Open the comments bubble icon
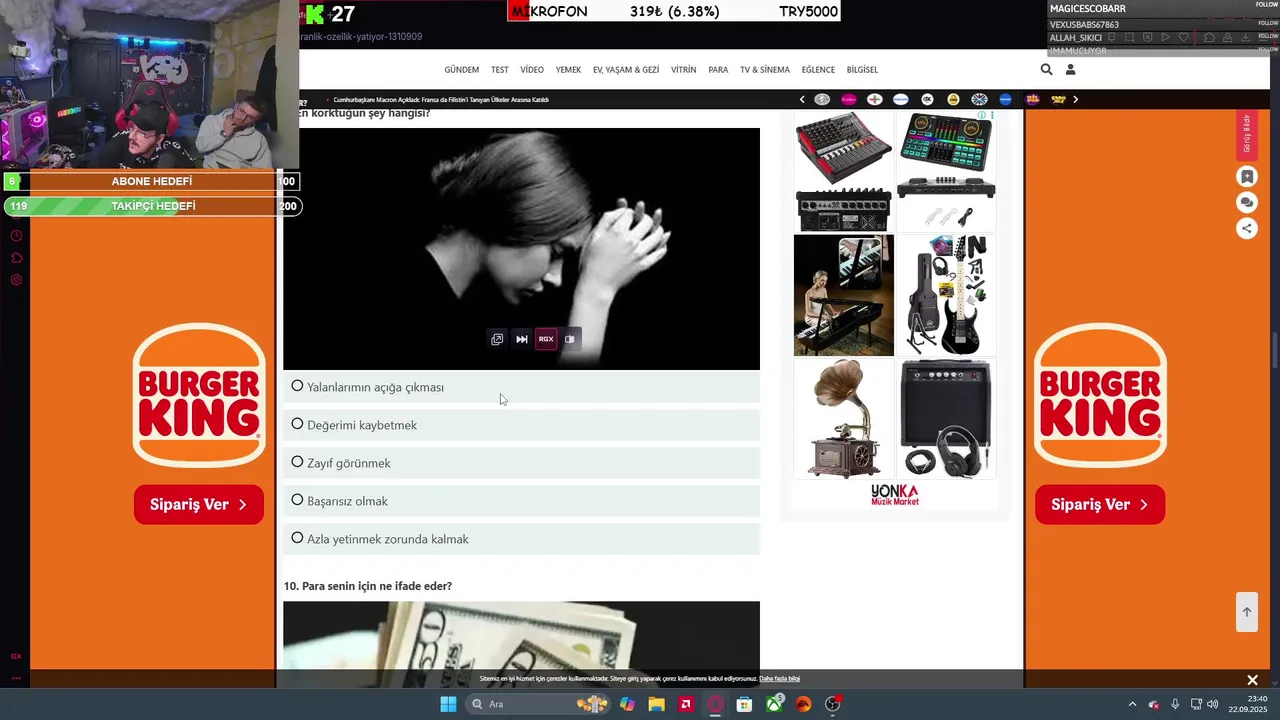 point(1246,203)
